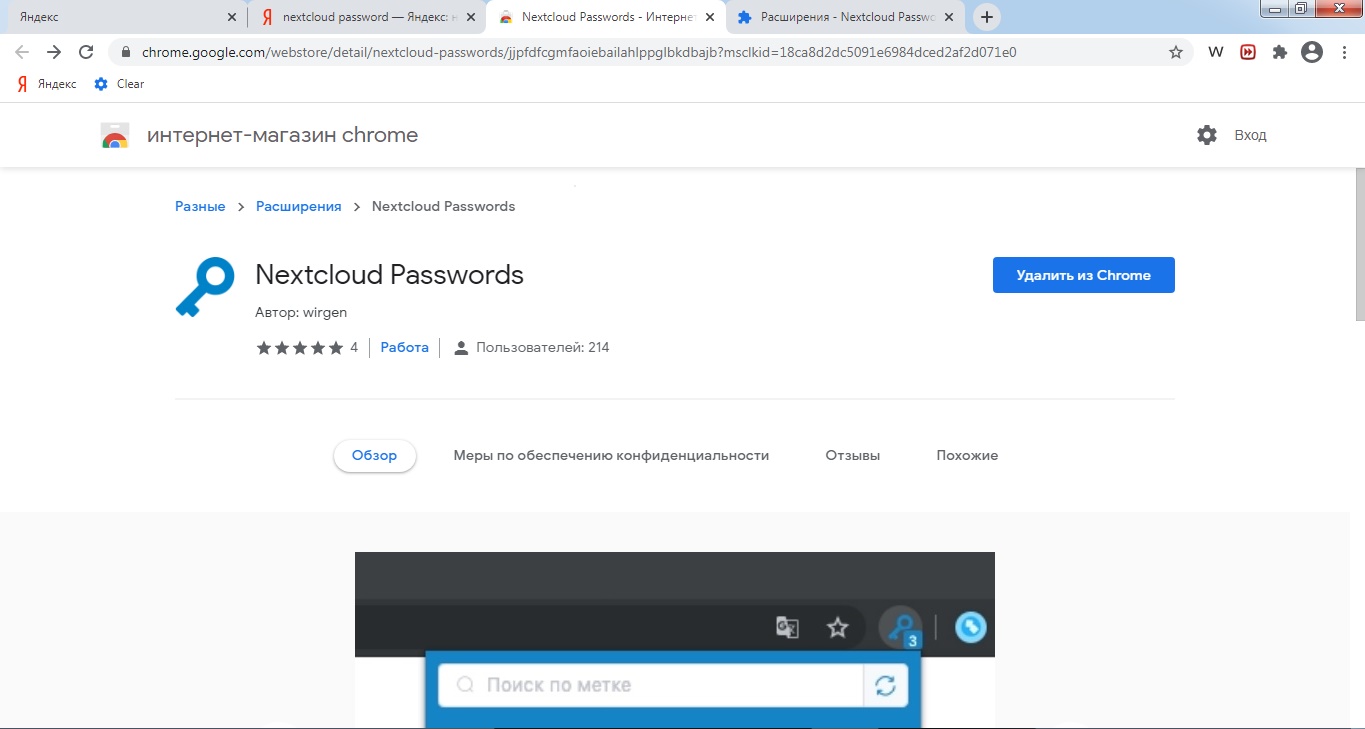Click the red extension icon in toolbar
The width and height of the screenshot is (1365, 729).
[1248, 52]
